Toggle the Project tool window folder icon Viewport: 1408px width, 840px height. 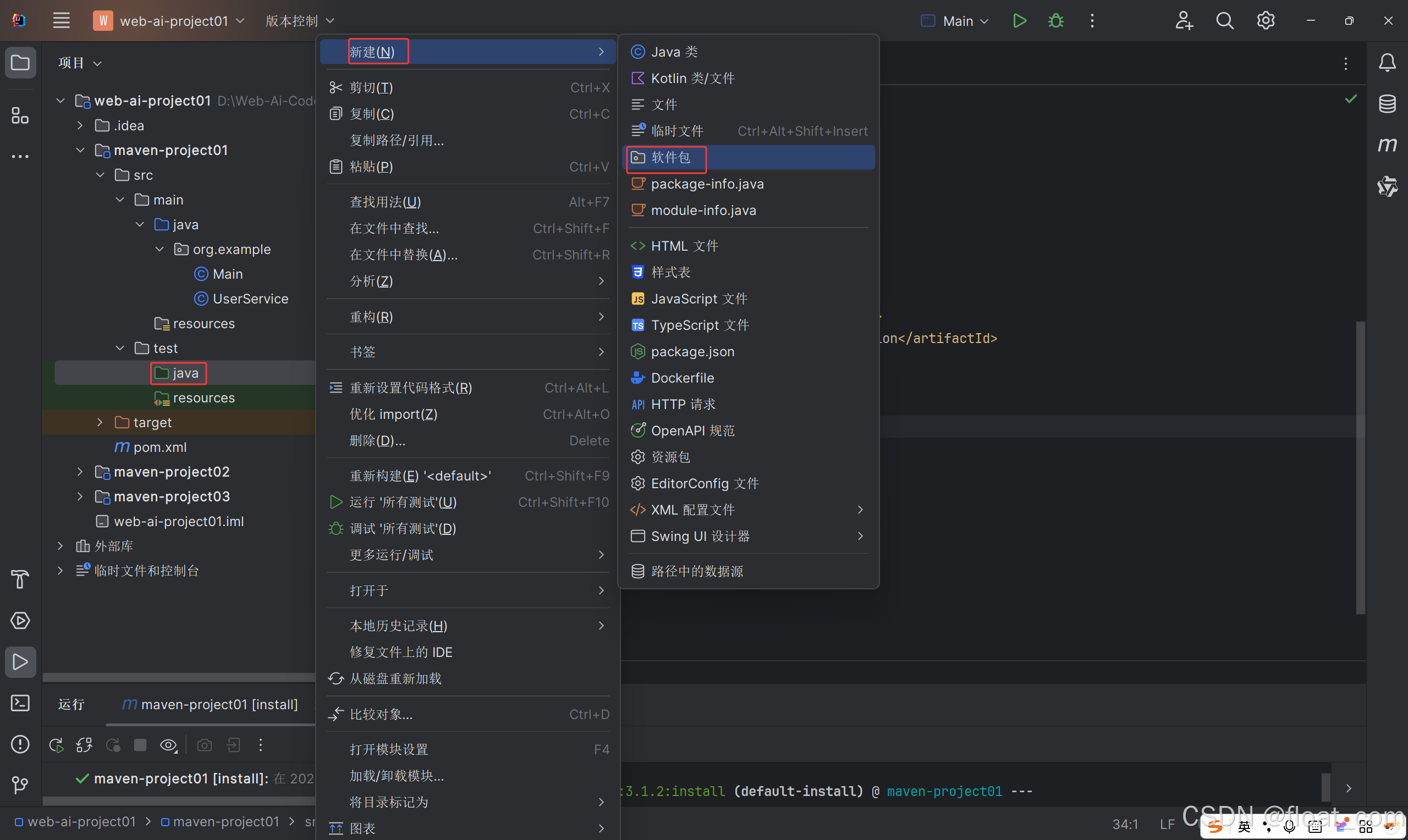coord(20,62)
